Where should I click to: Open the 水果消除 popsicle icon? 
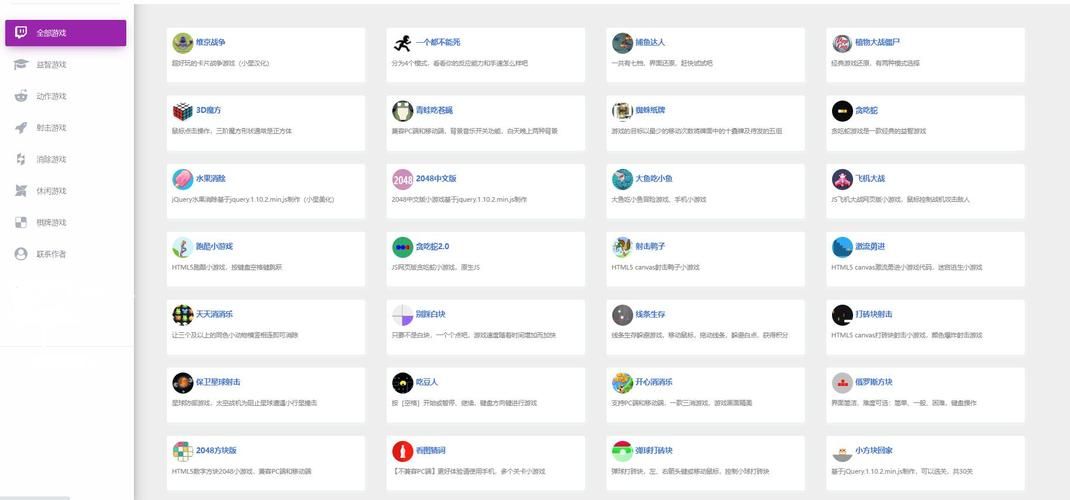[182, 179]
